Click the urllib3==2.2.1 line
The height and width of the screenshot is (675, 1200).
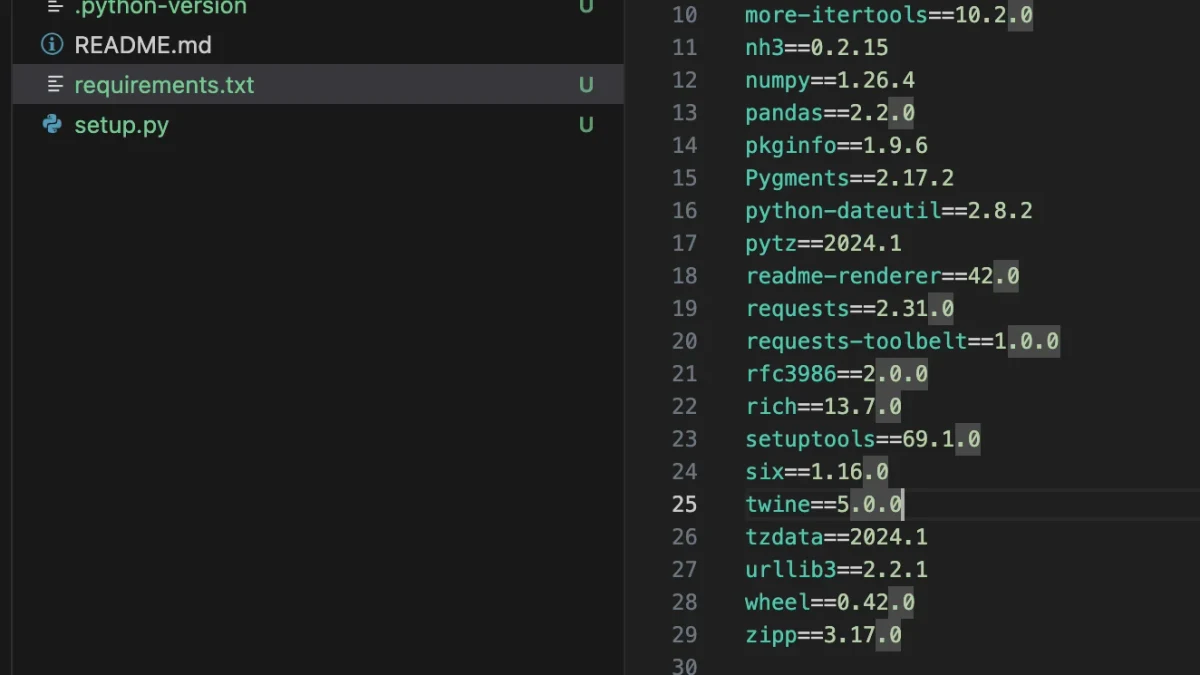point(836,569)
